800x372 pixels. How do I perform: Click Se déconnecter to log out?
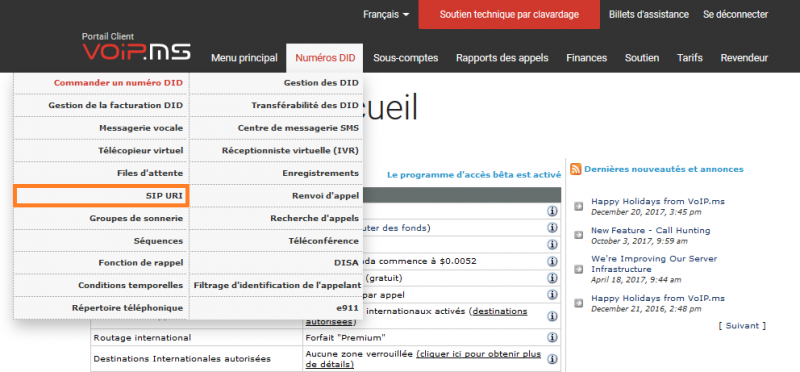click(735, 15)
